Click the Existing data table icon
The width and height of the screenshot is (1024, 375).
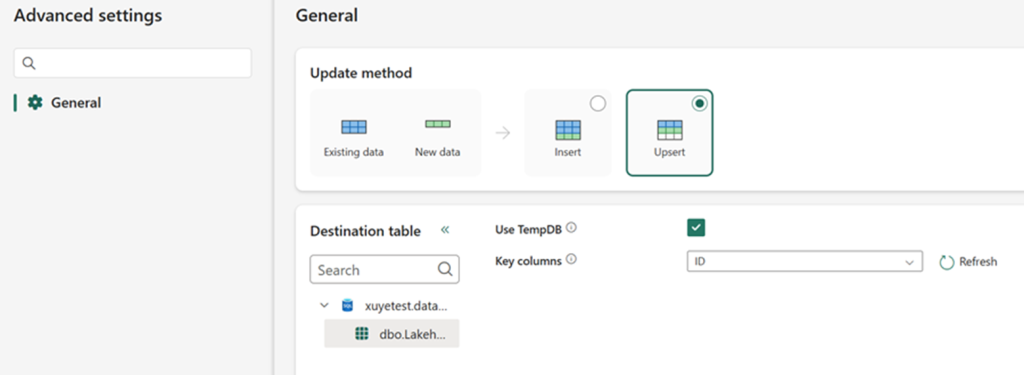pos(354,127)
